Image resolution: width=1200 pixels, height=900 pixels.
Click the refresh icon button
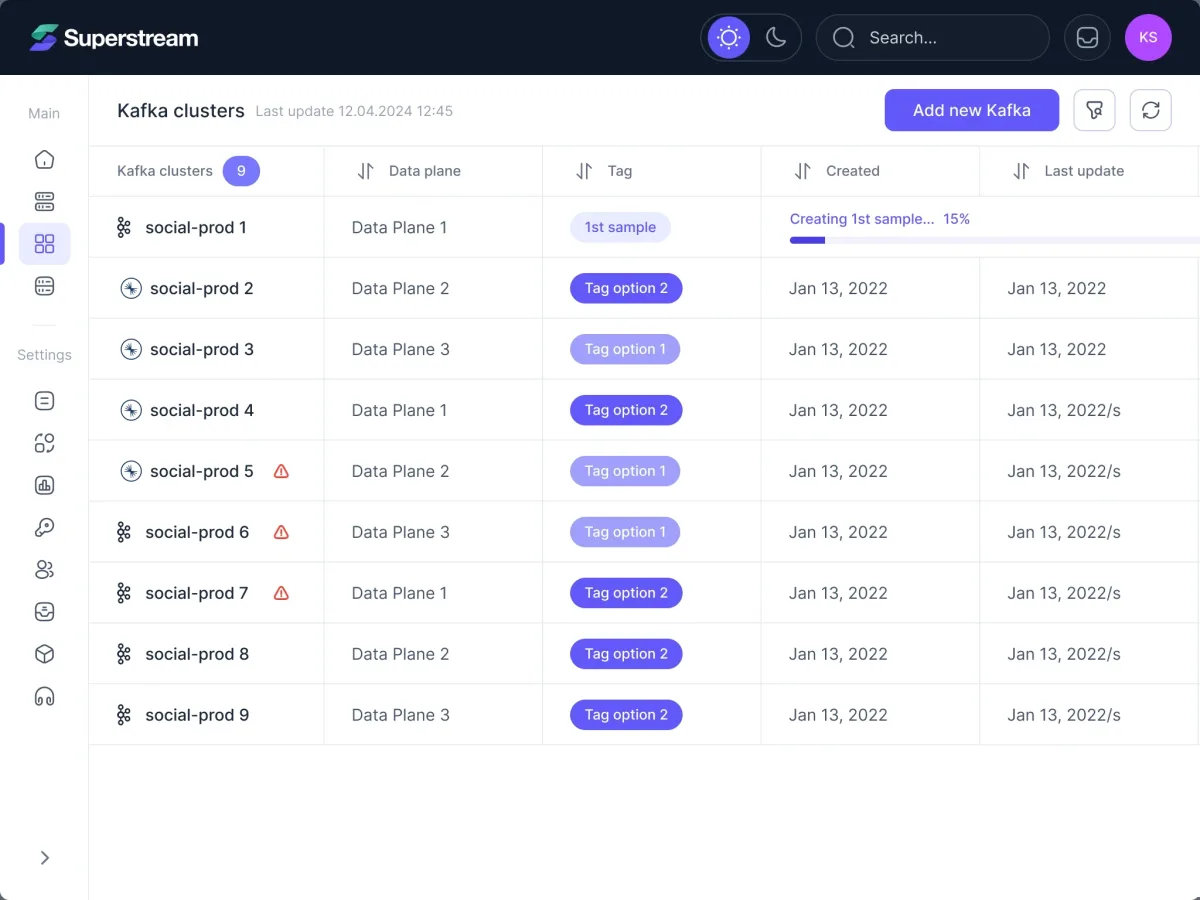point(1150,110)
